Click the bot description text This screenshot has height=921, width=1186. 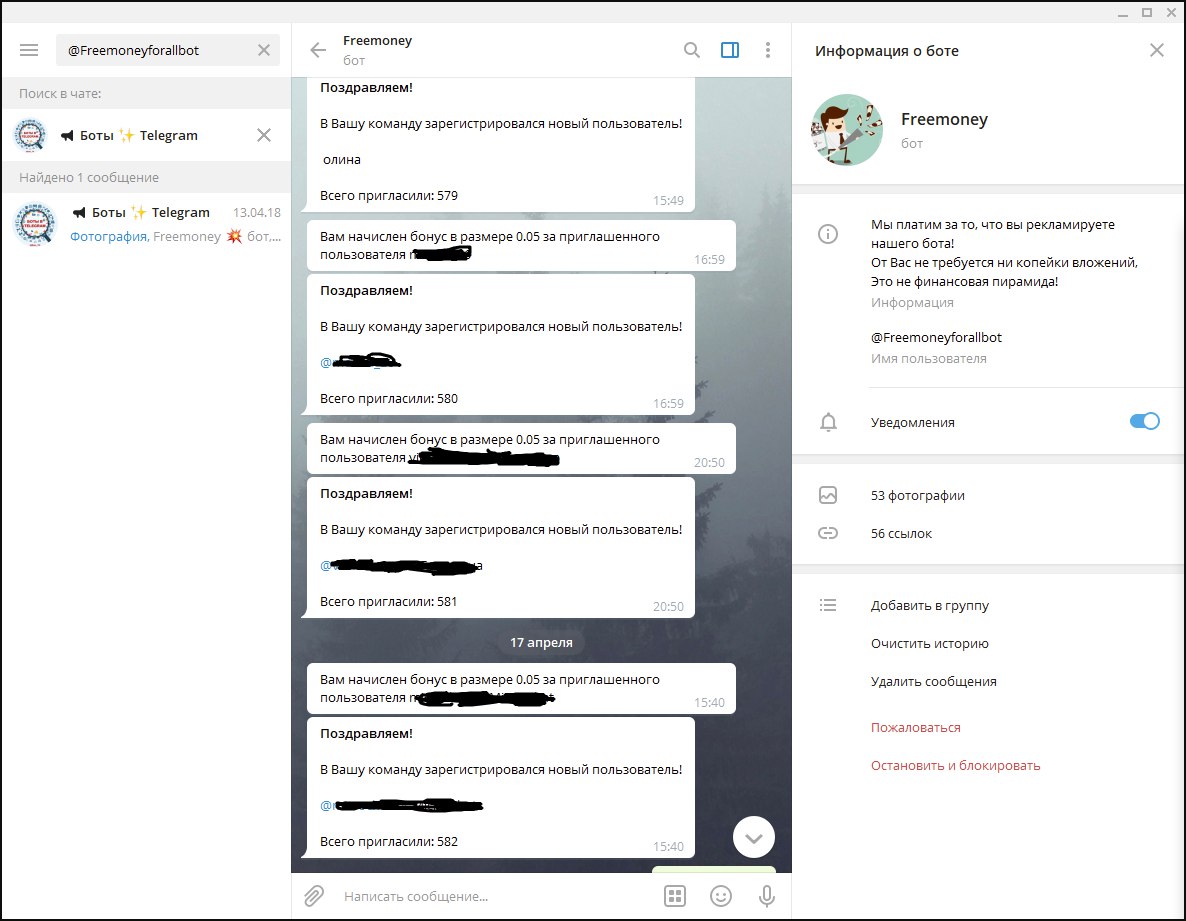(x=1004, y=253)
